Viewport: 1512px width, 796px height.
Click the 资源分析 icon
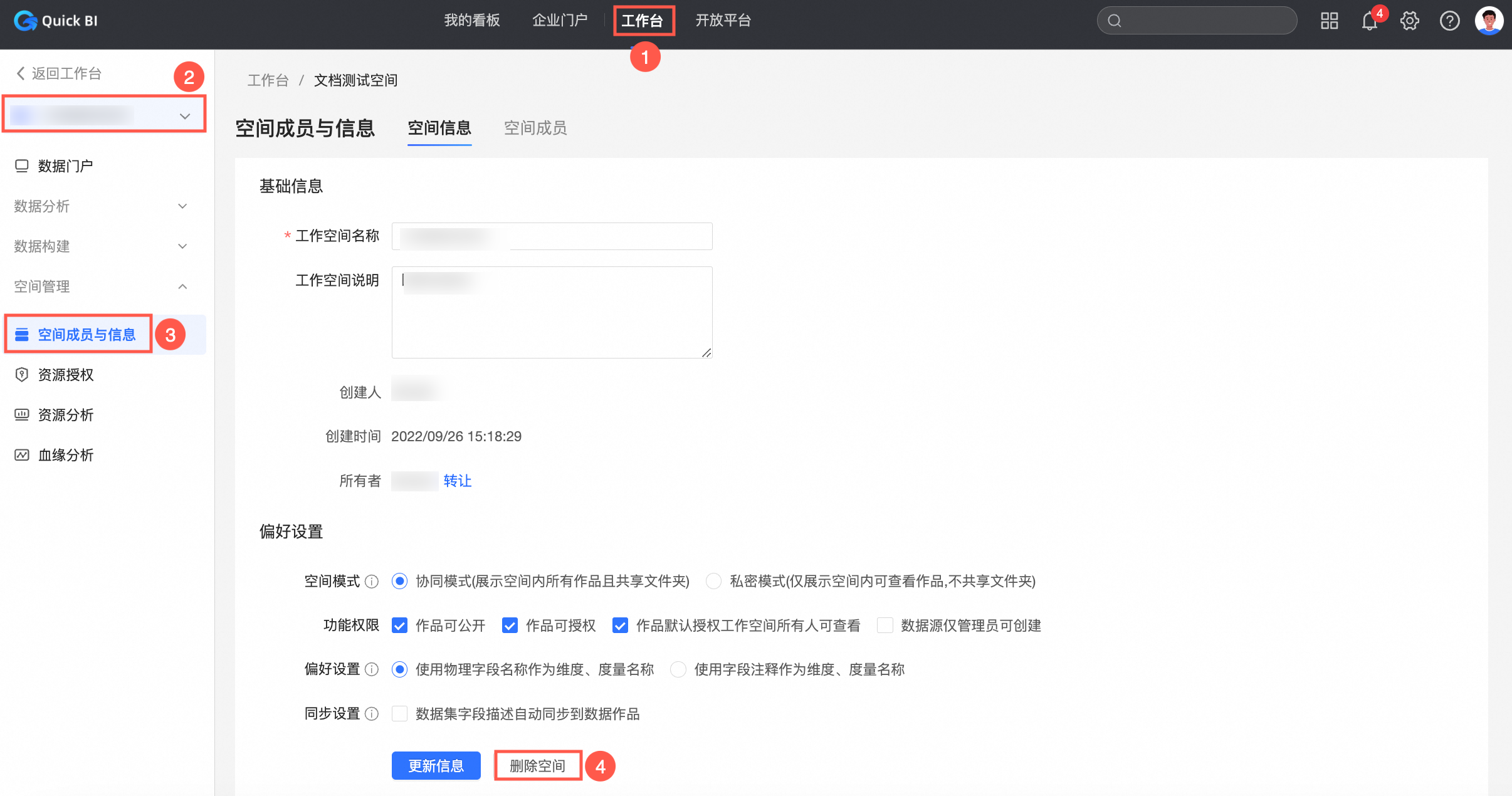point(22,415)
